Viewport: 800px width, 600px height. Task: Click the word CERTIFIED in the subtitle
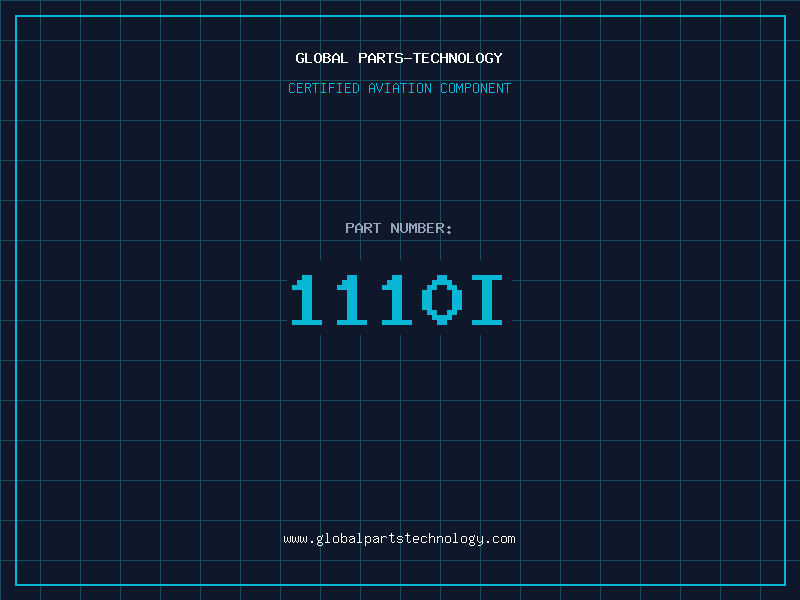coord(324,88)
